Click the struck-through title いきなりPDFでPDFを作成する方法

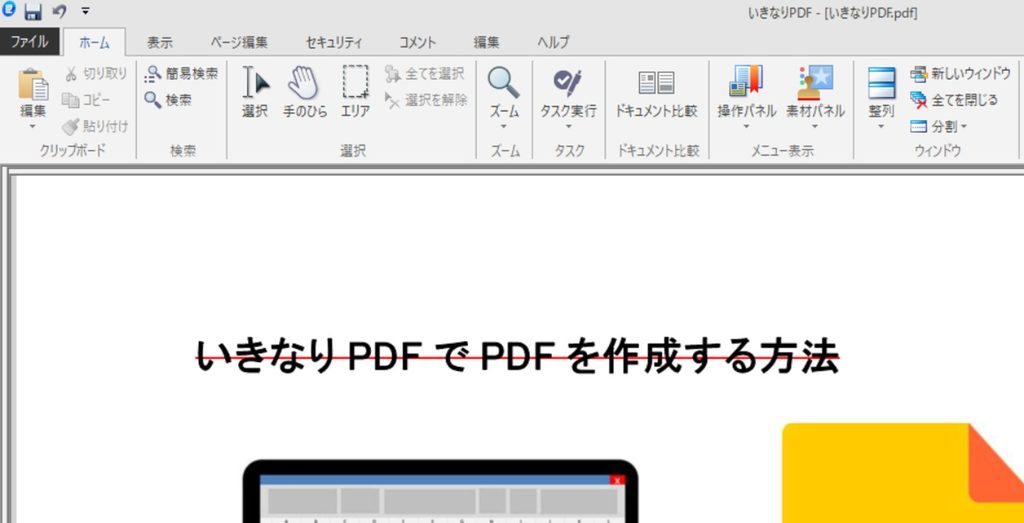[x=518, y=356]
